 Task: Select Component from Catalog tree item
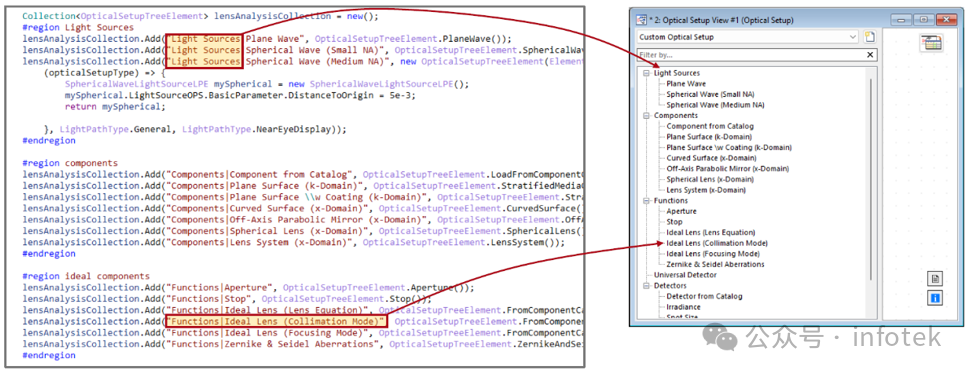coord(710,126)
